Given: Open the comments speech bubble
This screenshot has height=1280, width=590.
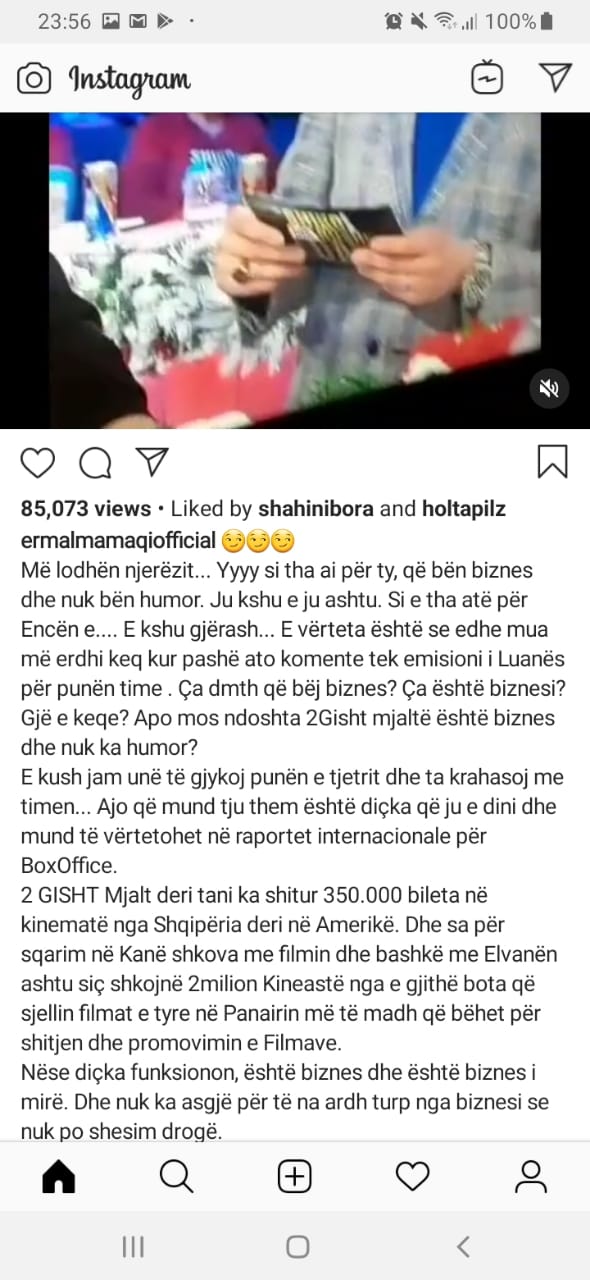Looking at the screenshot, I should click(95, 462).
